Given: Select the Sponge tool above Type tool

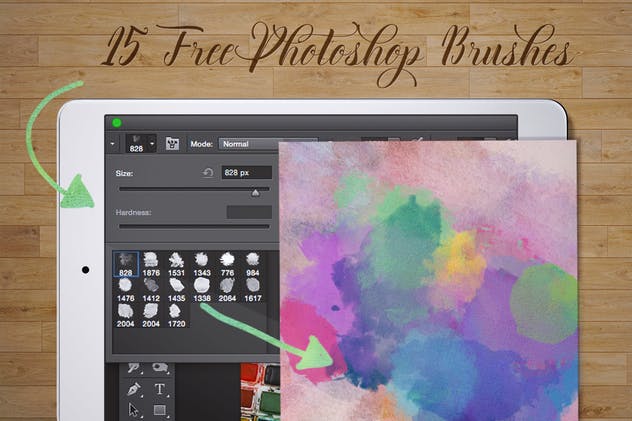Looking at the screenshot, I should pyautogui.click(x=160, y=368).
